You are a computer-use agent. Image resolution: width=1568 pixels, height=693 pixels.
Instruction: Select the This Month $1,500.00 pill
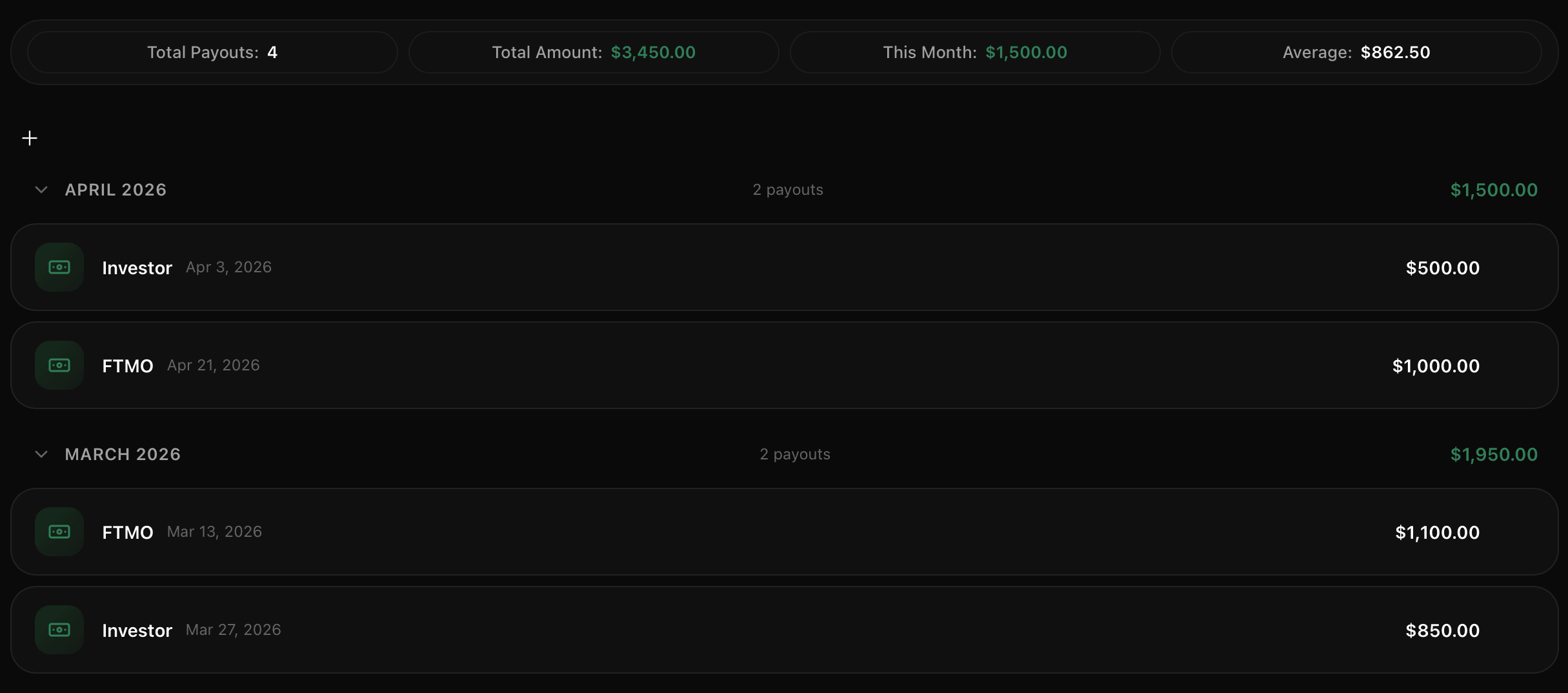tap(975, 52)
